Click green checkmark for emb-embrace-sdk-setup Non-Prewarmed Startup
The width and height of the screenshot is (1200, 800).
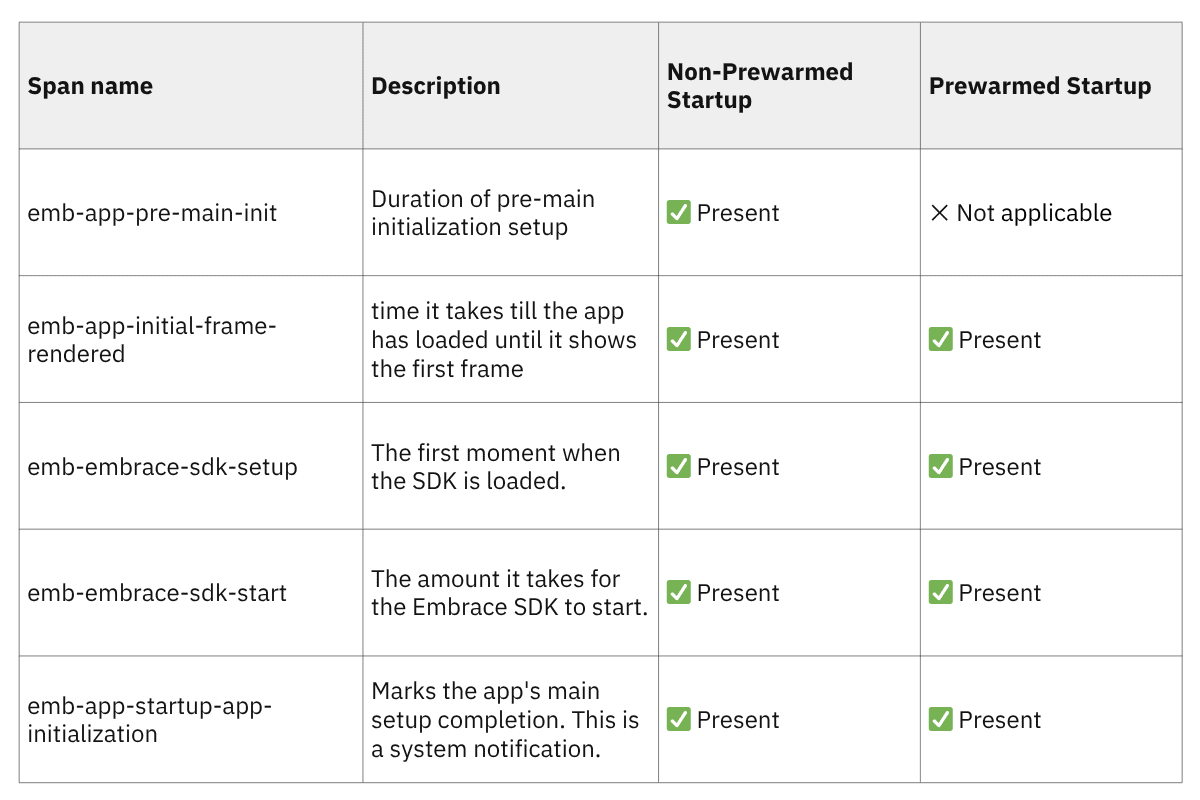[679, 467]
